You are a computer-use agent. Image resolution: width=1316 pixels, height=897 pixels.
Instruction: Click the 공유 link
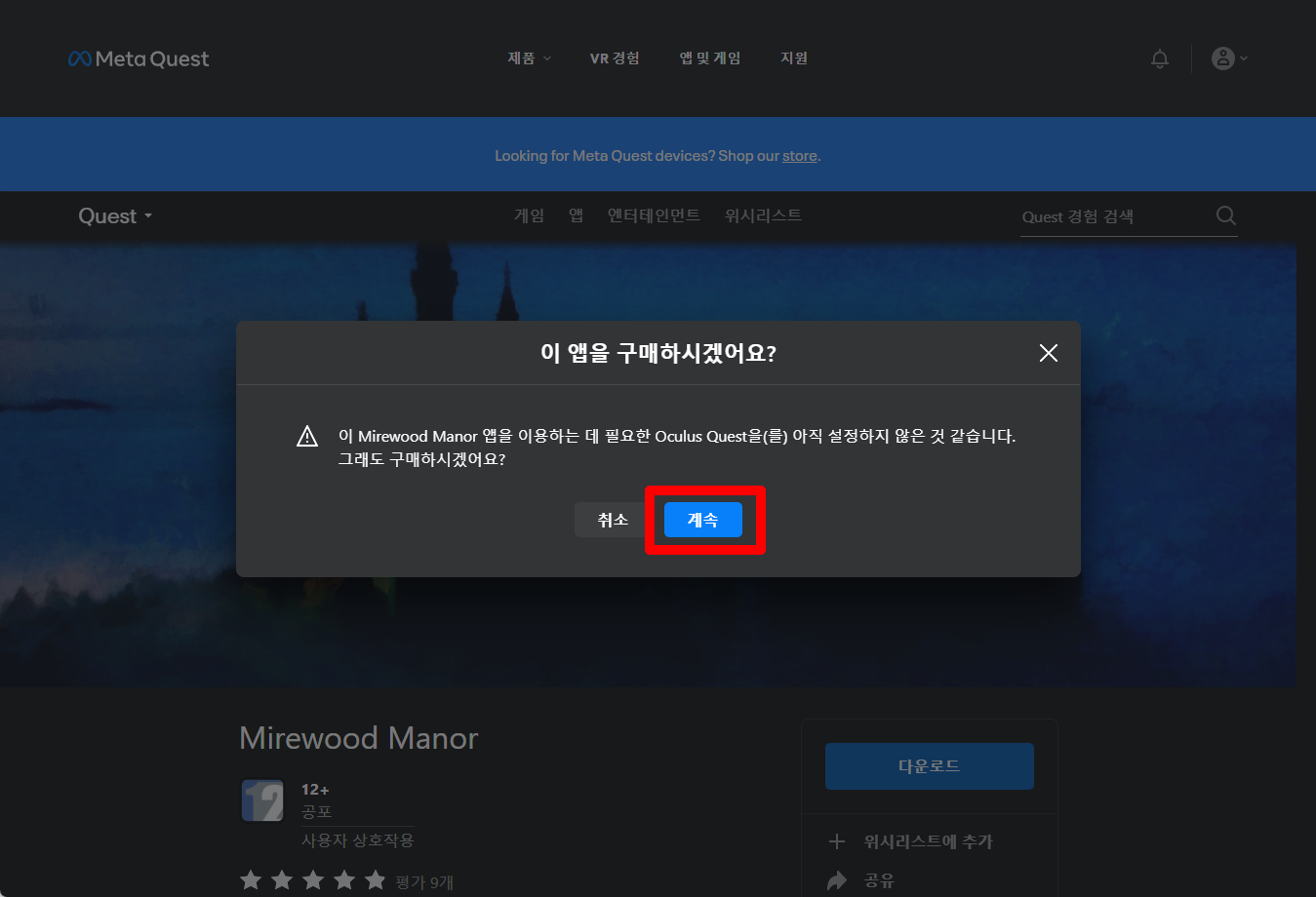(879, 881)
